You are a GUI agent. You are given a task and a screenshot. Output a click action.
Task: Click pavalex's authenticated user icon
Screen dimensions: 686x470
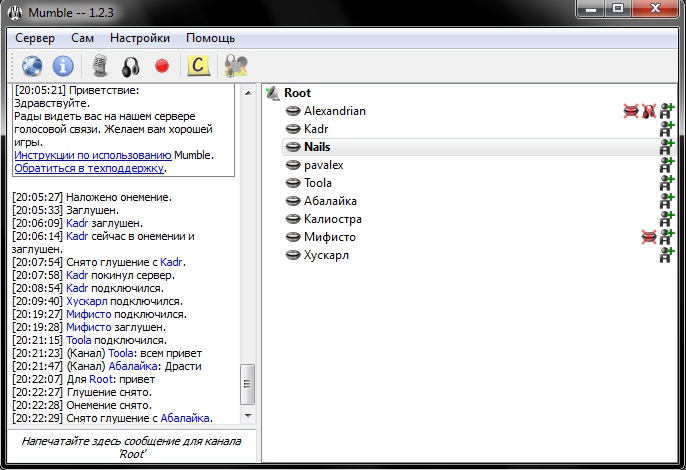point(667,165)
